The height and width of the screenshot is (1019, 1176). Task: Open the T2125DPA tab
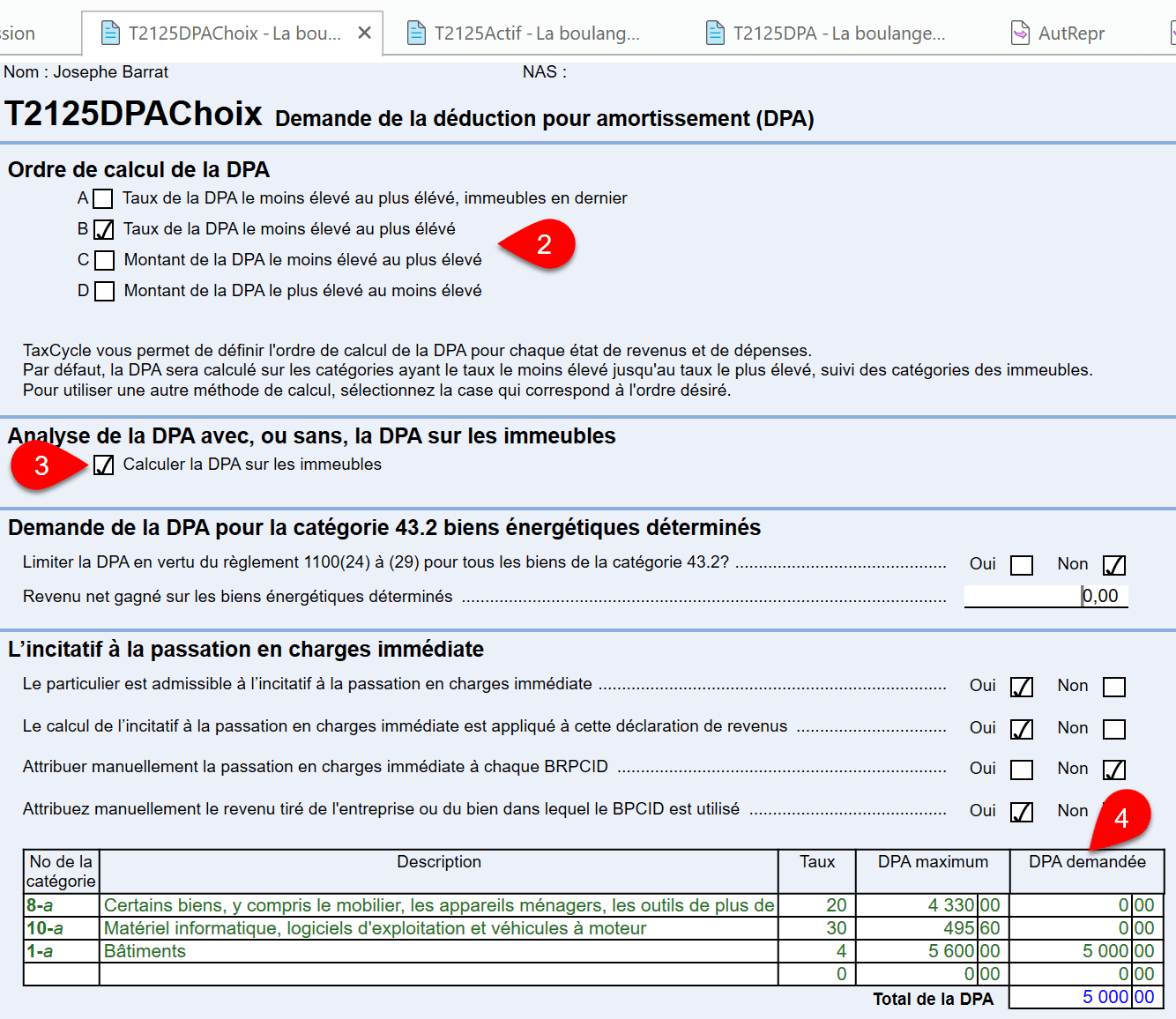[x=826, y=33]
